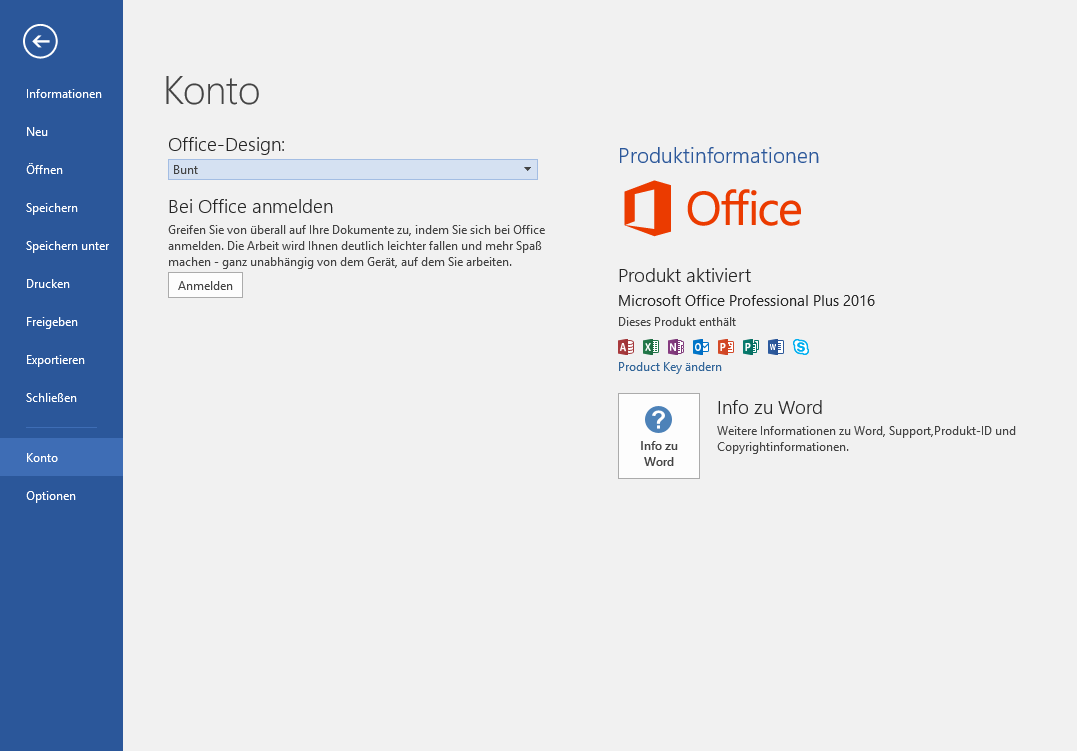1077x751 pixels.
Task: Click the PowerPoint app icon
Action: 726,347
